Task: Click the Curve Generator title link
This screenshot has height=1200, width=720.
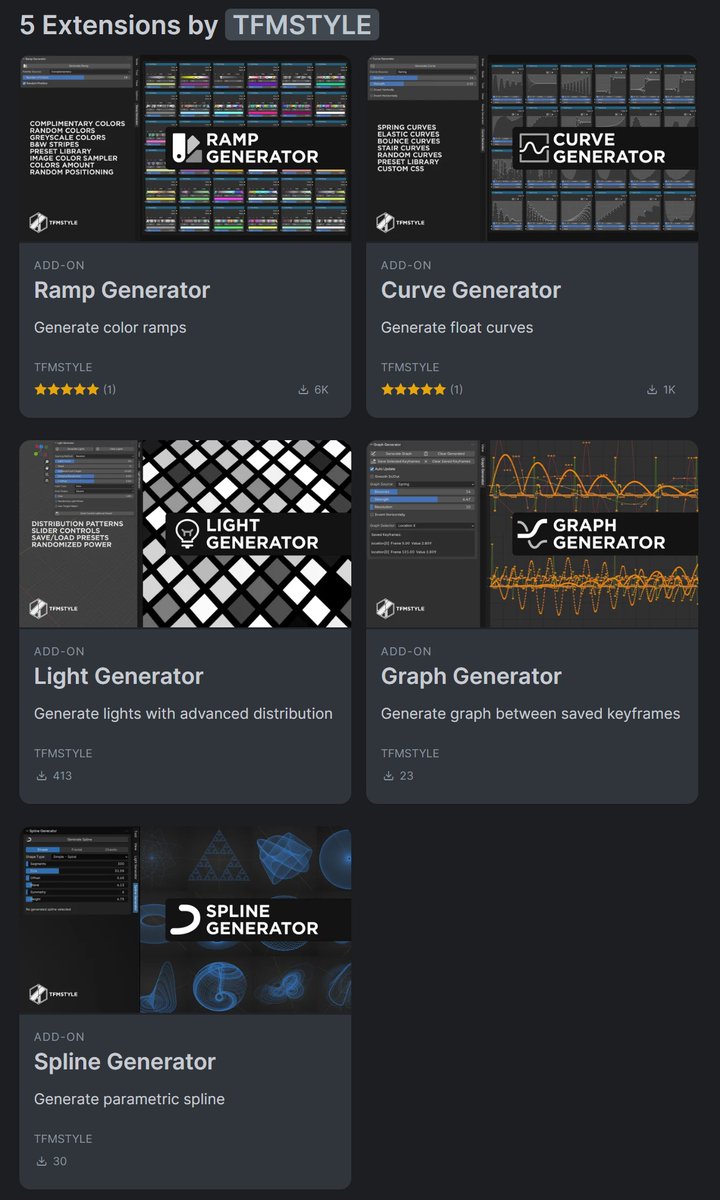Action: pos(471,291)
